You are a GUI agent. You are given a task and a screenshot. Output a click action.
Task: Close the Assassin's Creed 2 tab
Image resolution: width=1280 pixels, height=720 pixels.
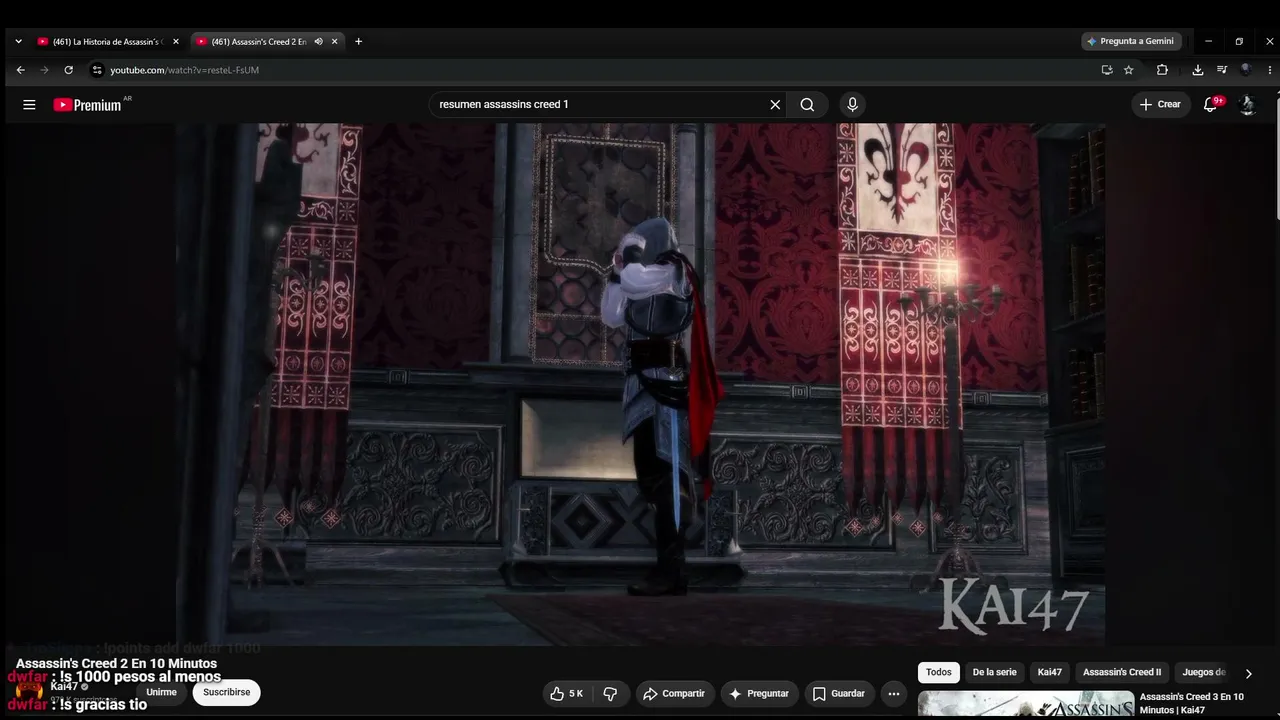[x=335, y=41]
